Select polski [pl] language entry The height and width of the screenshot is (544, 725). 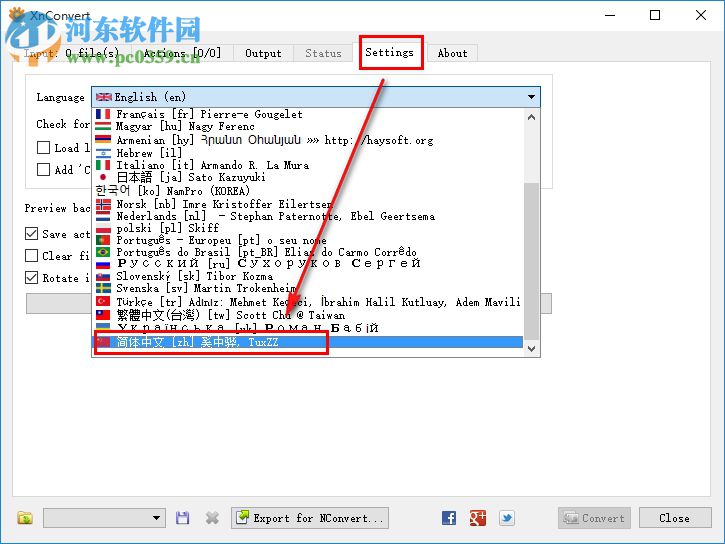[x=307, y=228]
